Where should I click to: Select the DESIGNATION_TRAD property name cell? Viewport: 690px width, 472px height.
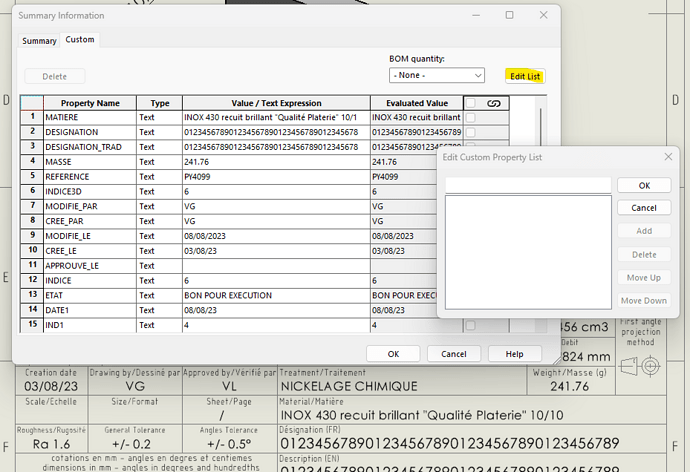[x=90, y=147]
